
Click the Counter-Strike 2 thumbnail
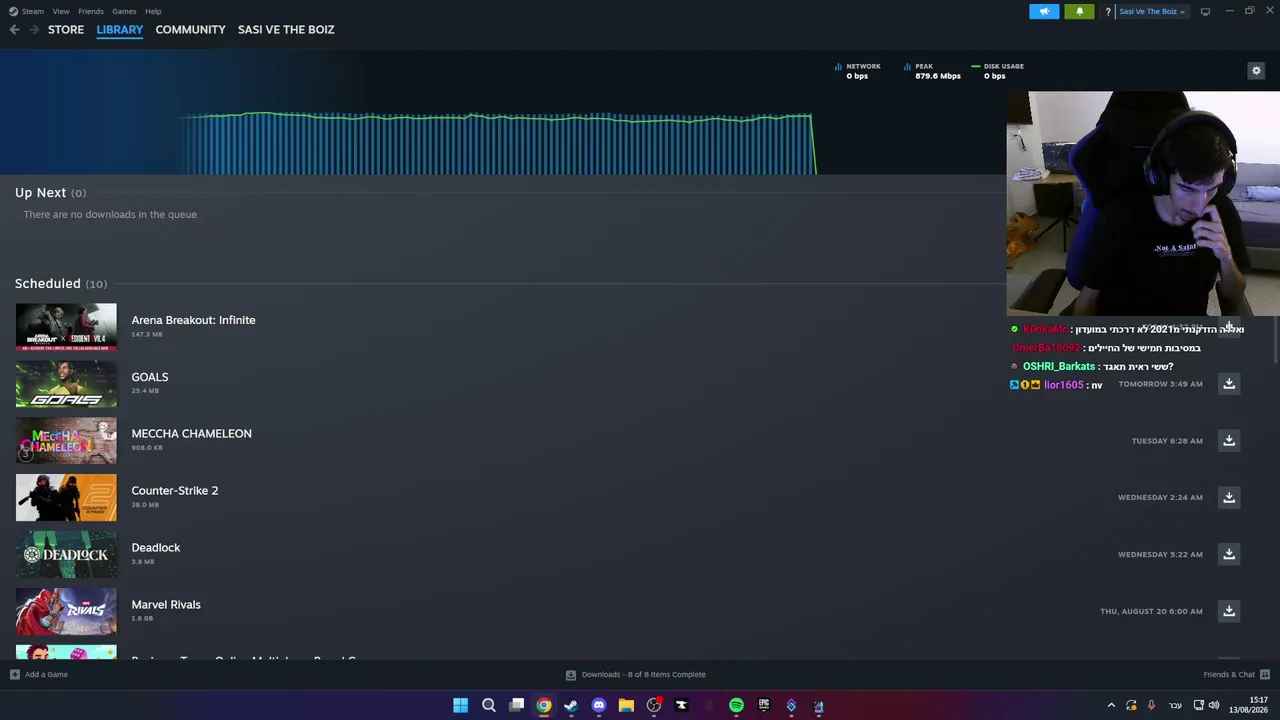(x=66, y=498)
